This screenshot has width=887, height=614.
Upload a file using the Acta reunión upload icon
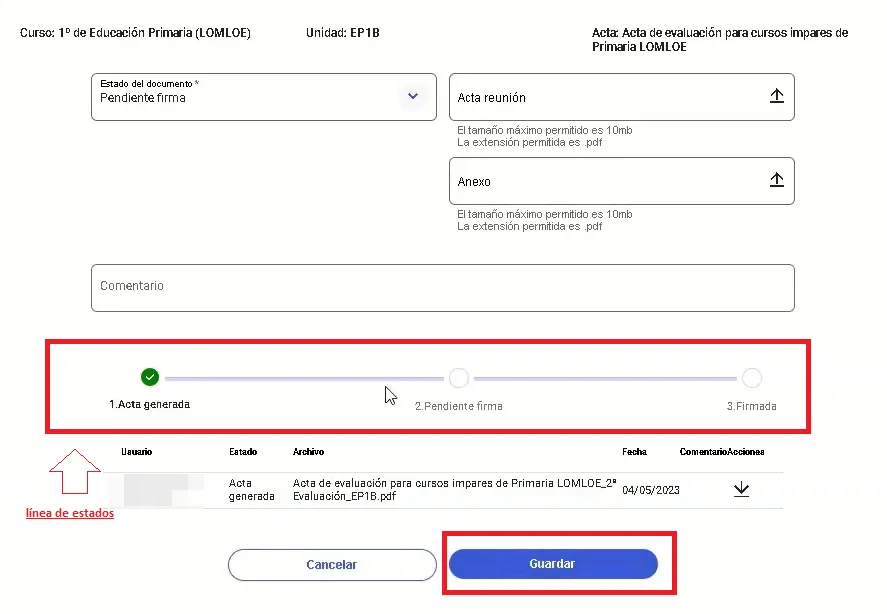coord(777,95)
